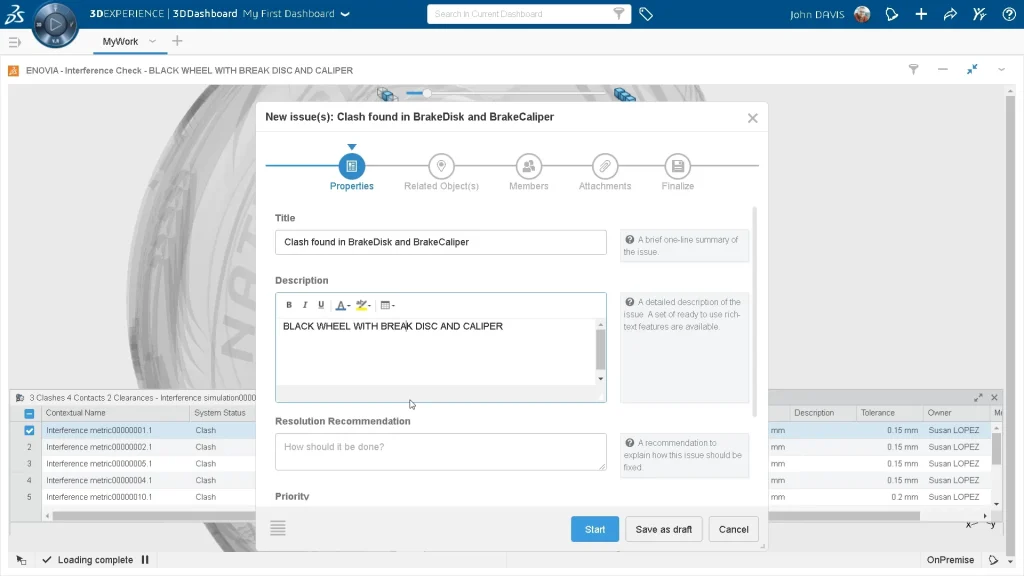Open the insert table dropdown

(x=388, y=305)
